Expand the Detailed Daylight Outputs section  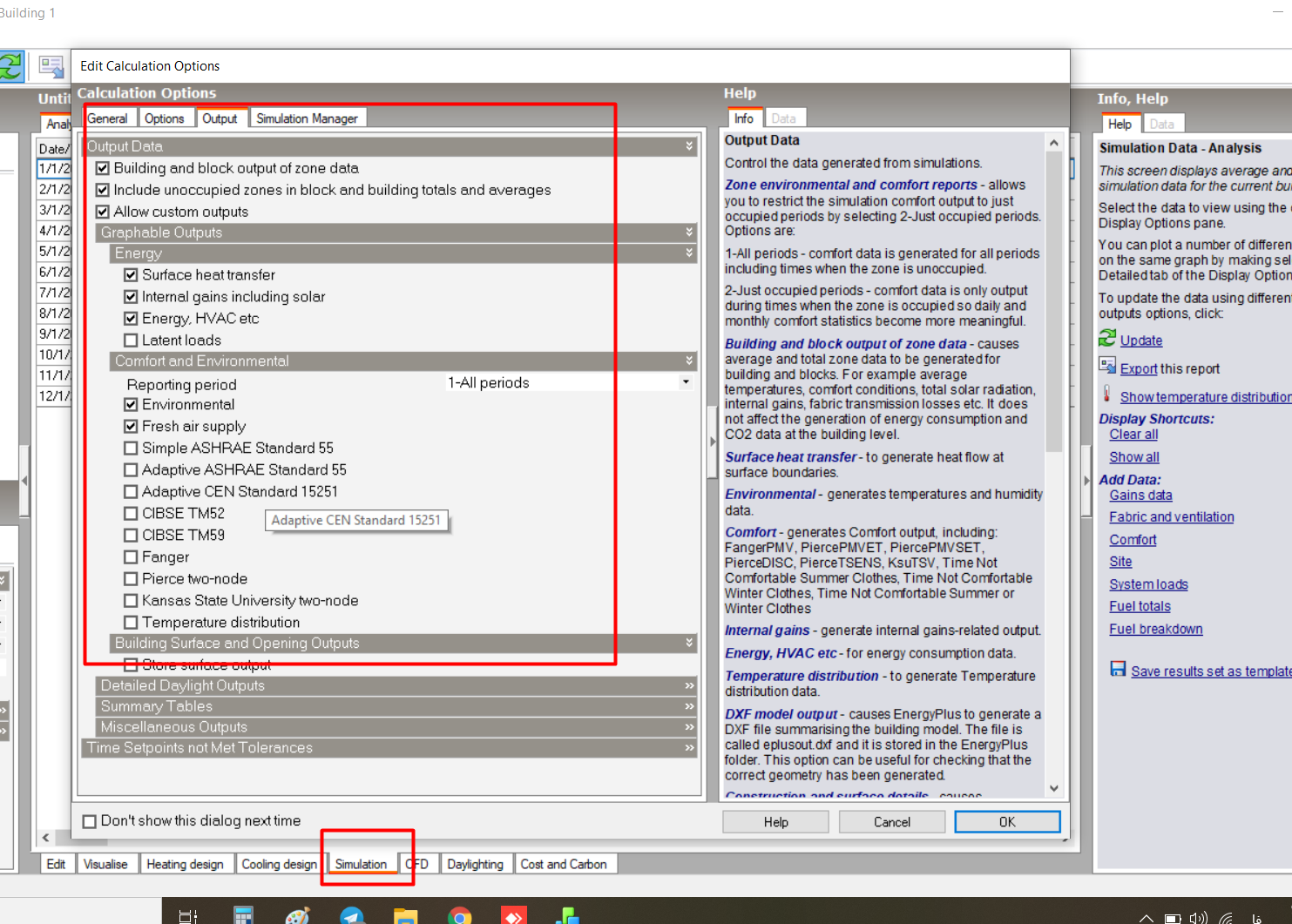396,685
